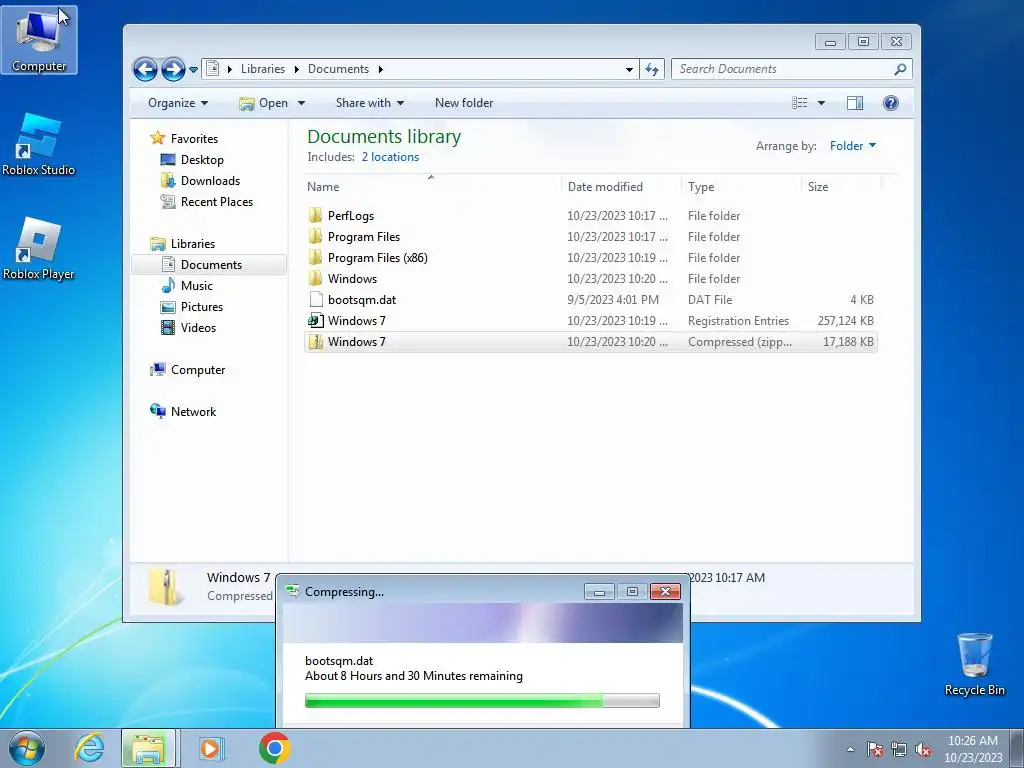The width and height of the screenshot is (1024, 768).
Task: Change Arrange by Folder dropdown
Action: click(x=852, y=146)
